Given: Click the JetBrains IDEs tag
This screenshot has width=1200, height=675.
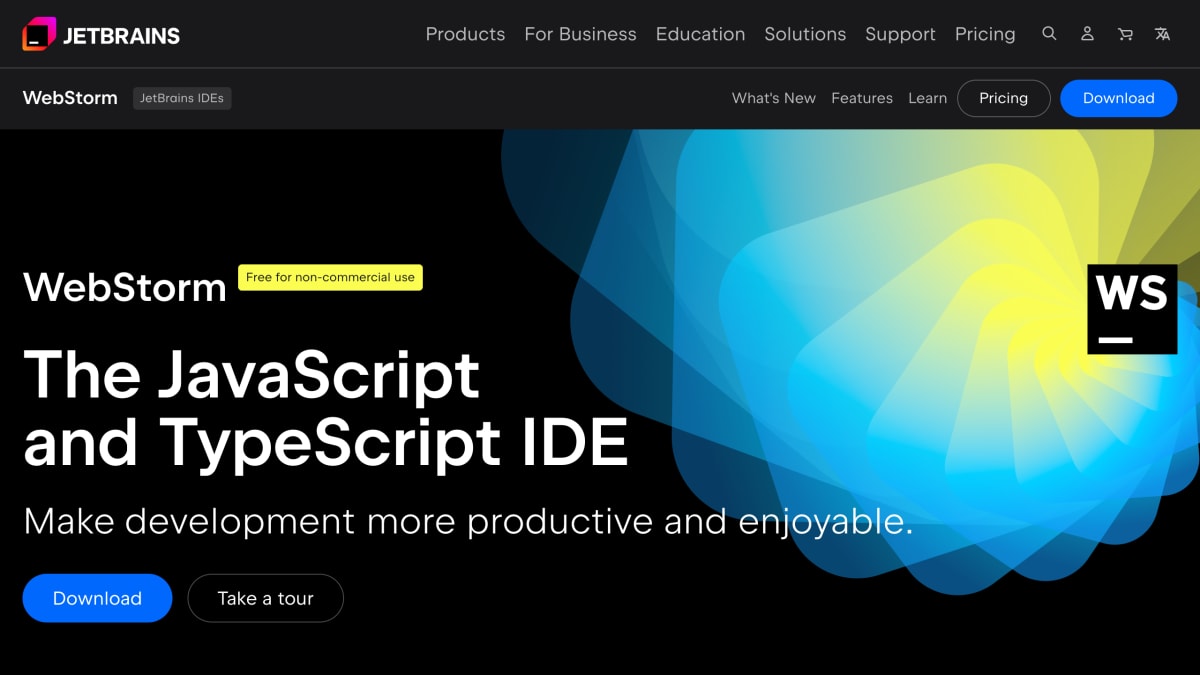Looking at the screenshot, I should [x=182, y=98].
